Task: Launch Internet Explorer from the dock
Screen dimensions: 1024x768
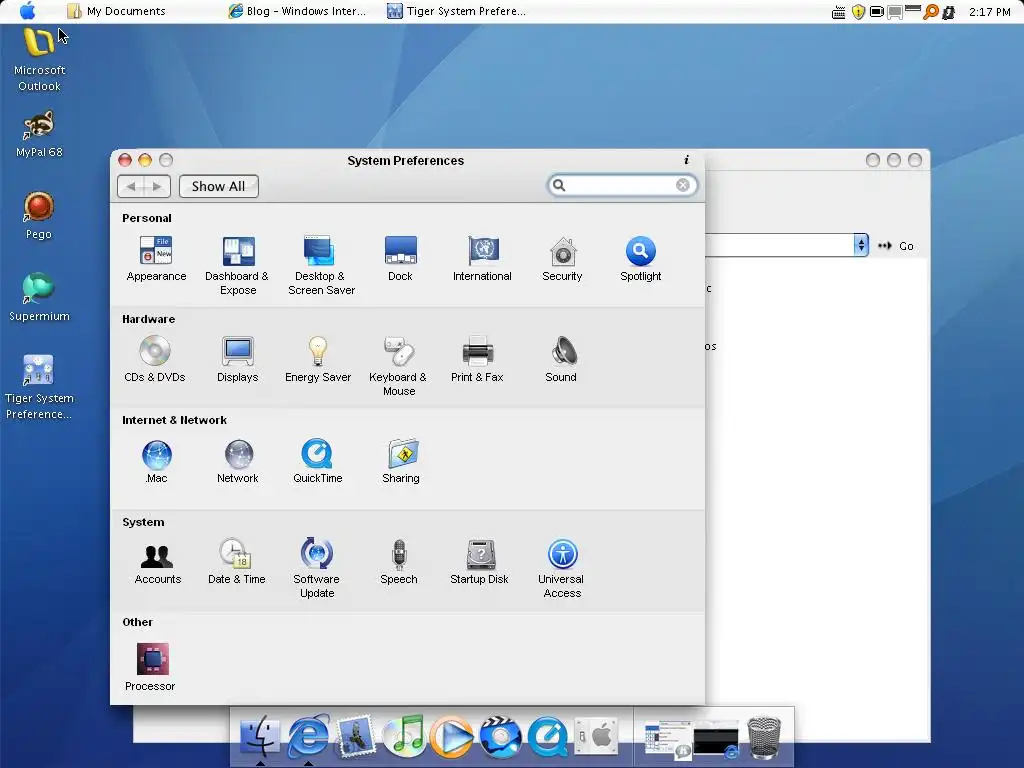Action: [x=308, y=736]
